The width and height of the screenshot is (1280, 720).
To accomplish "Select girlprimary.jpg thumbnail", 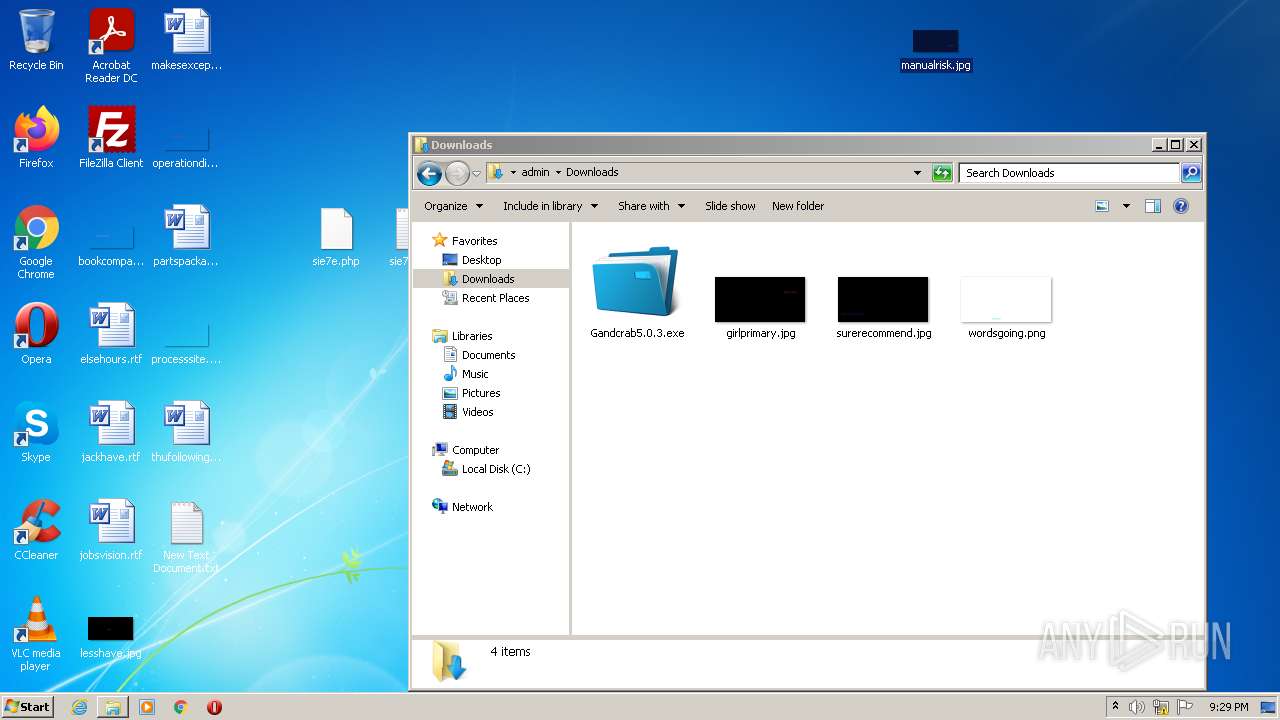I will [x=760, y=308].
